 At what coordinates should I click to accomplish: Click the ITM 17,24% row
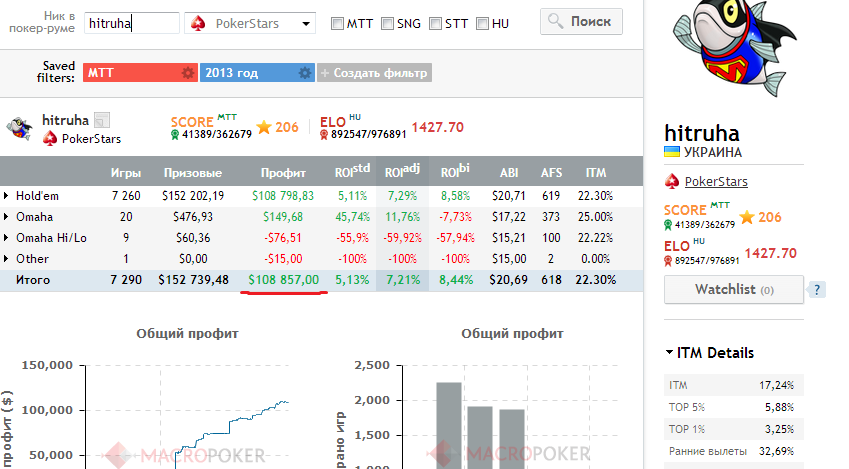(x=734, y=385)
